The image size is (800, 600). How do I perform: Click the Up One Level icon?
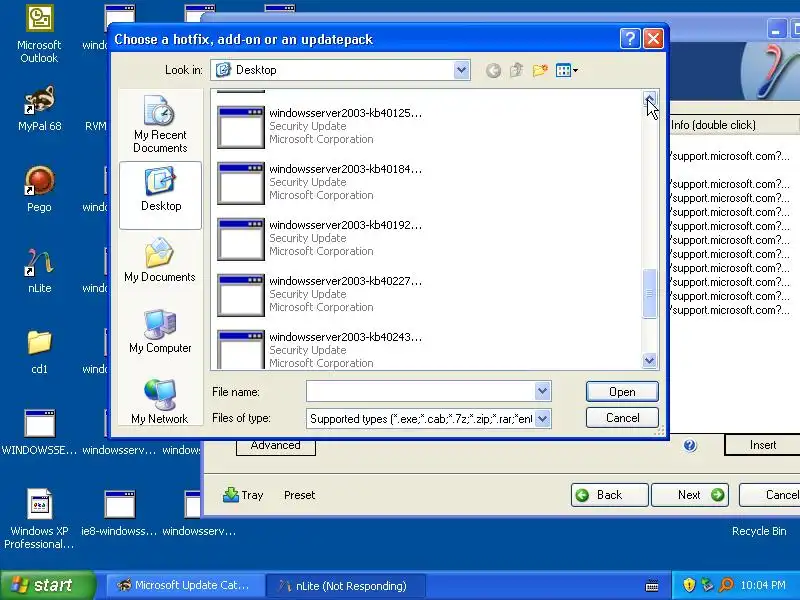click(516, 70)
